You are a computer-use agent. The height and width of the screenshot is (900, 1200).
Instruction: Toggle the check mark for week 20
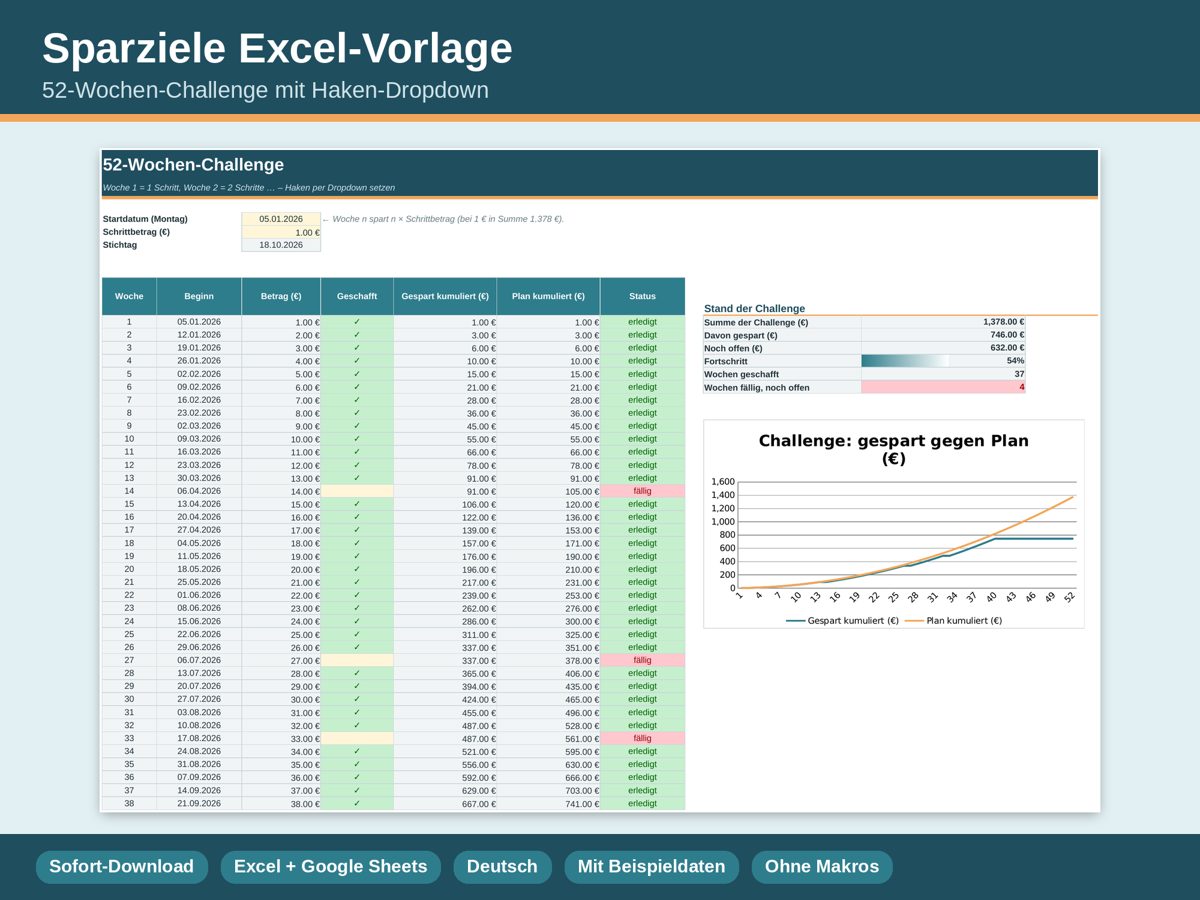point(357,569)
